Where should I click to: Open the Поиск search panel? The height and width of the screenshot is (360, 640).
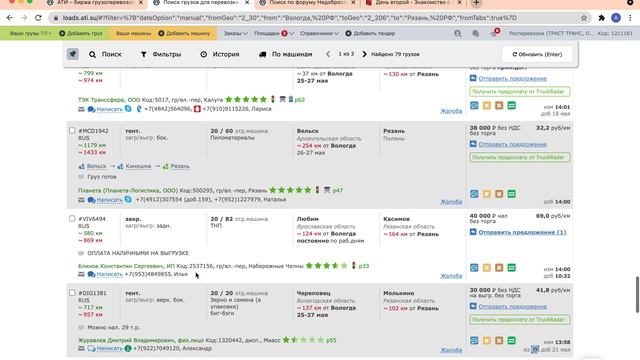105,54
